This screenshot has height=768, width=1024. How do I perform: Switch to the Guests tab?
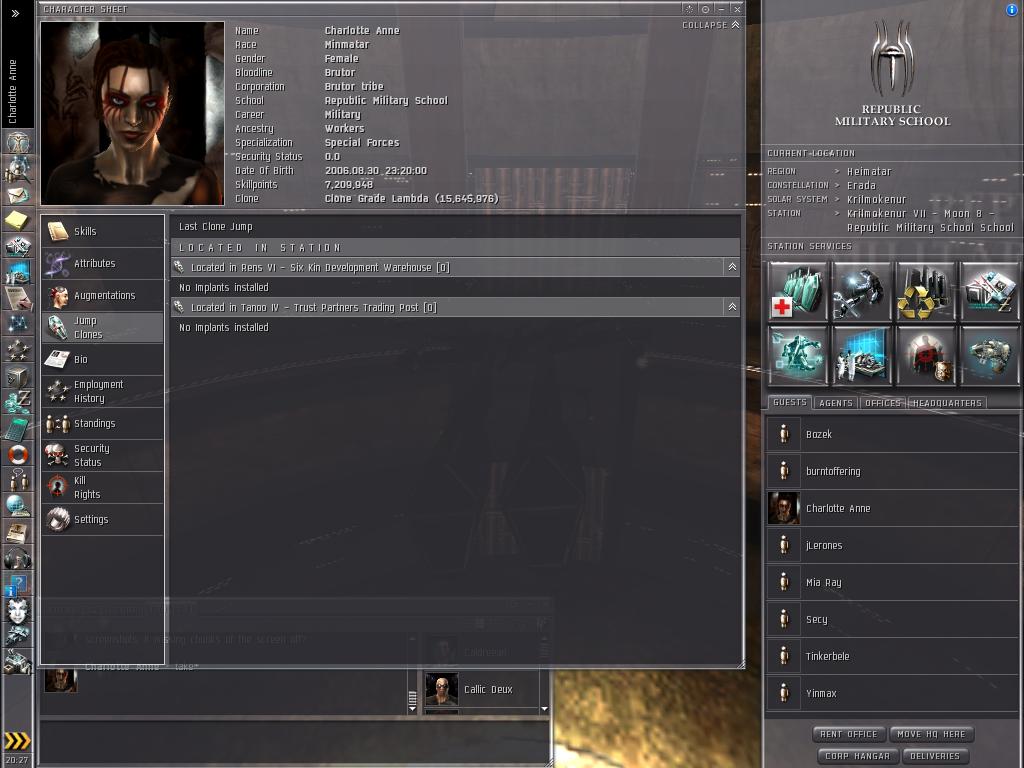(x=790, y=402)
